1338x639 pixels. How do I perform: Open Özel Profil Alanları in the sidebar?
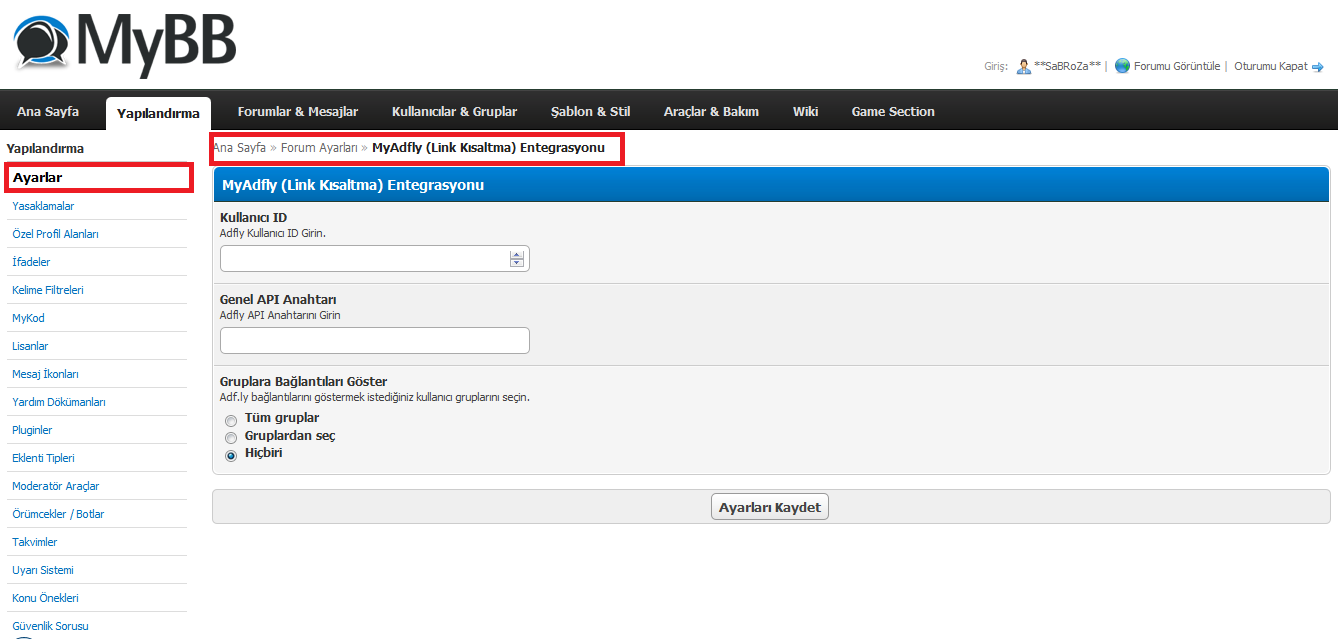55,234
